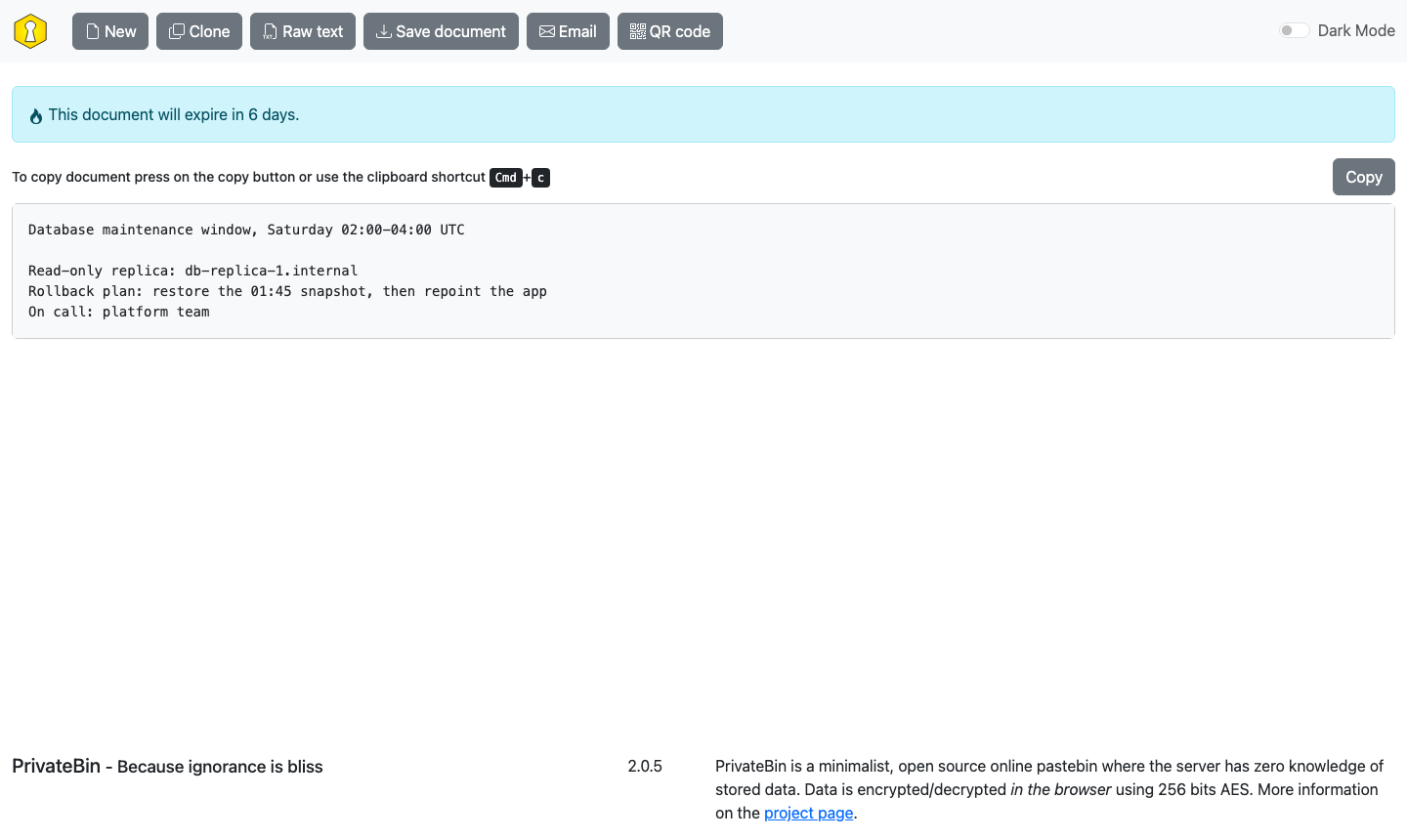Click the 'c' key badge

pos(540,178)
